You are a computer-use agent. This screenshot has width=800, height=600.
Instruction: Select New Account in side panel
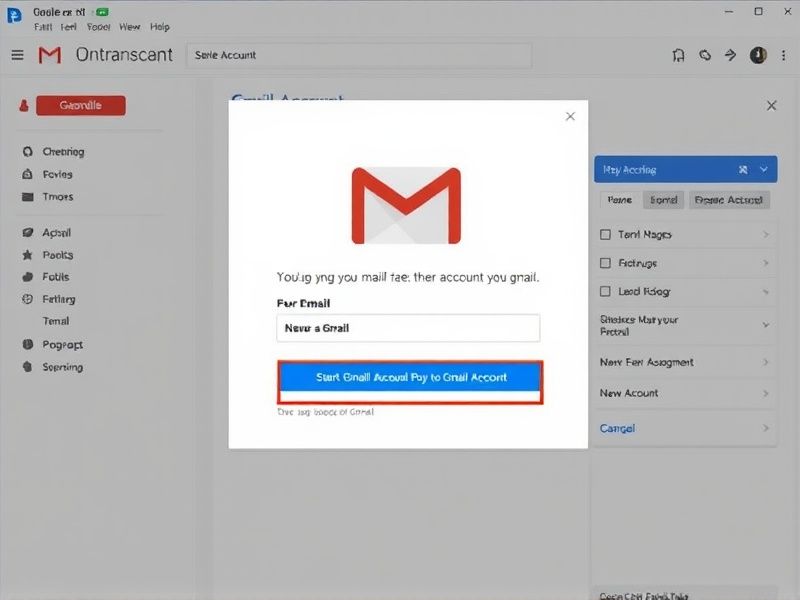click(629, 393)
